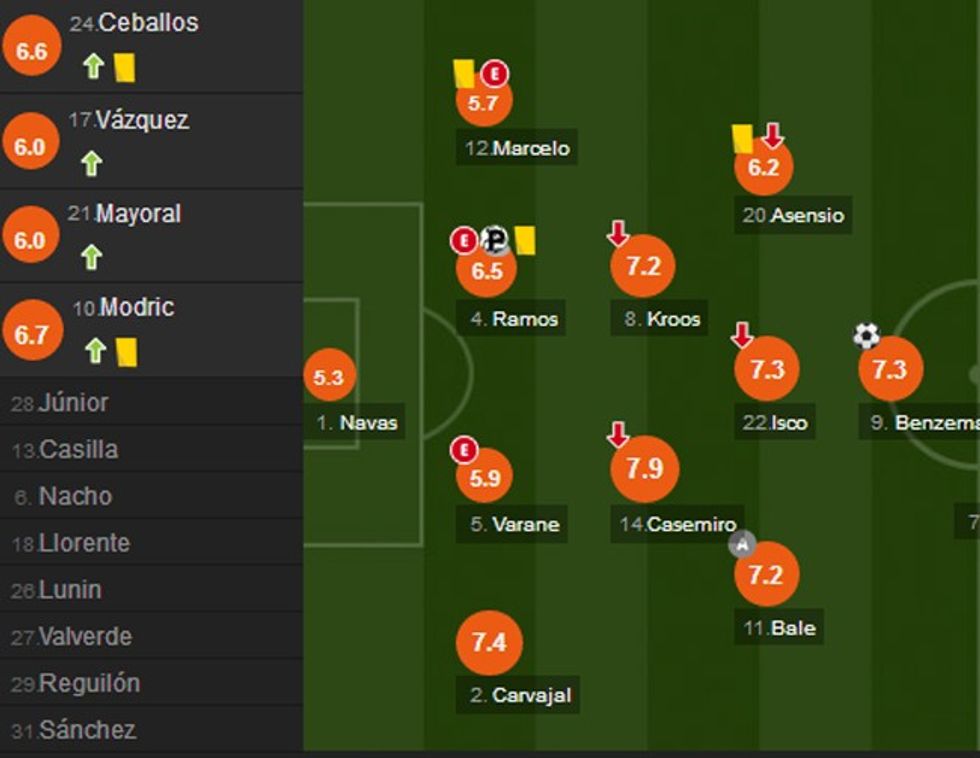Select Navas's 5.3 rating circle
Screen dimensions: 980x758
click(x=329, y=377)
